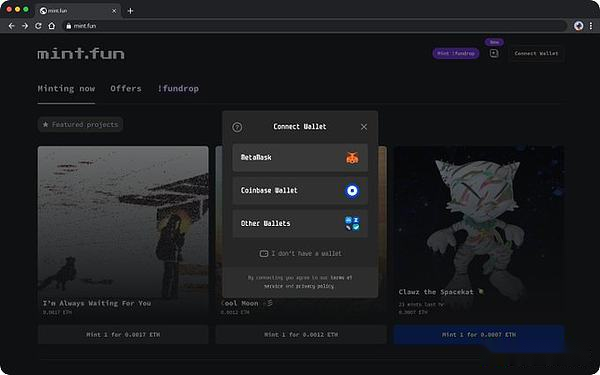The width and height of the screenshot is (600, 375).
Task: Click Mint 1 for 0.0007 ETH button
Action: (x=479, y=334)
